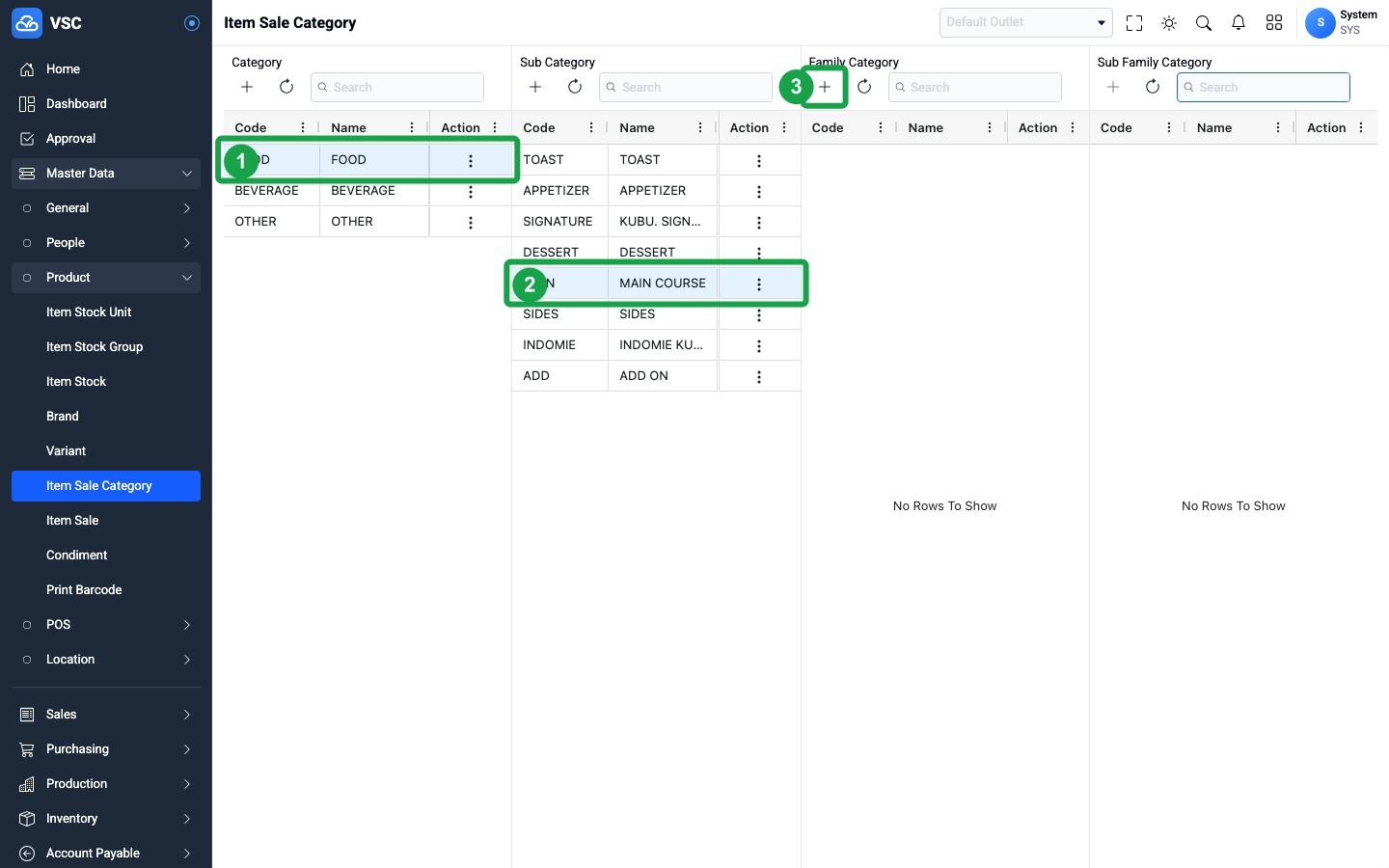Open Brand page
Image resolution: width=1389 pixels, height=868 pixels.
106,417
